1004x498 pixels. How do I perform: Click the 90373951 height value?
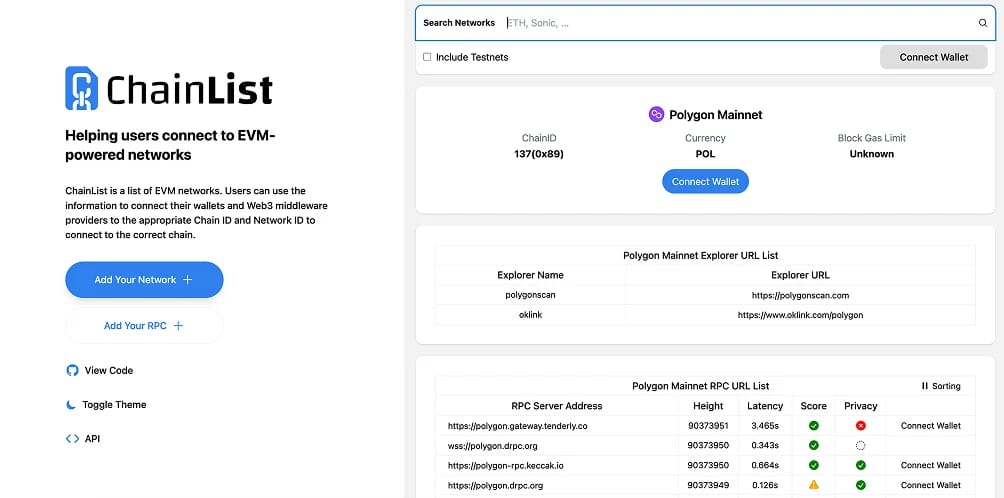click(x=708, y=426)
